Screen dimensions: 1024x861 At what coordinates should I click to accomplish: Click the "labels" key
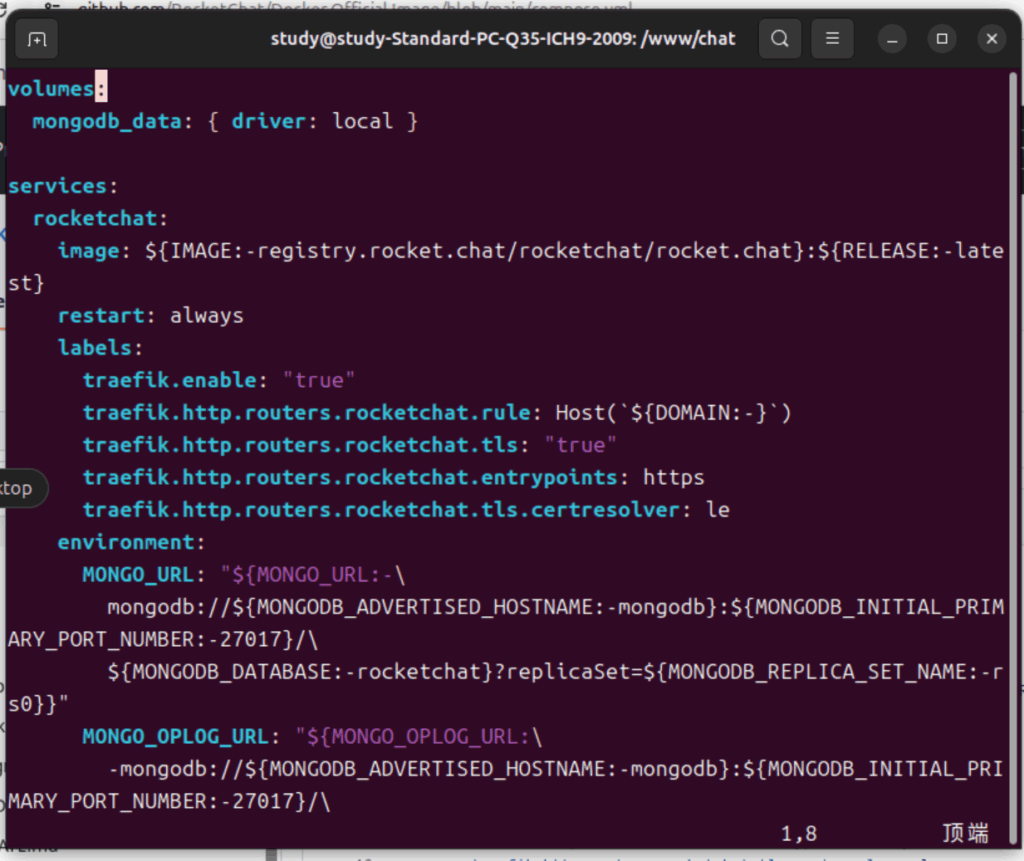95,348
